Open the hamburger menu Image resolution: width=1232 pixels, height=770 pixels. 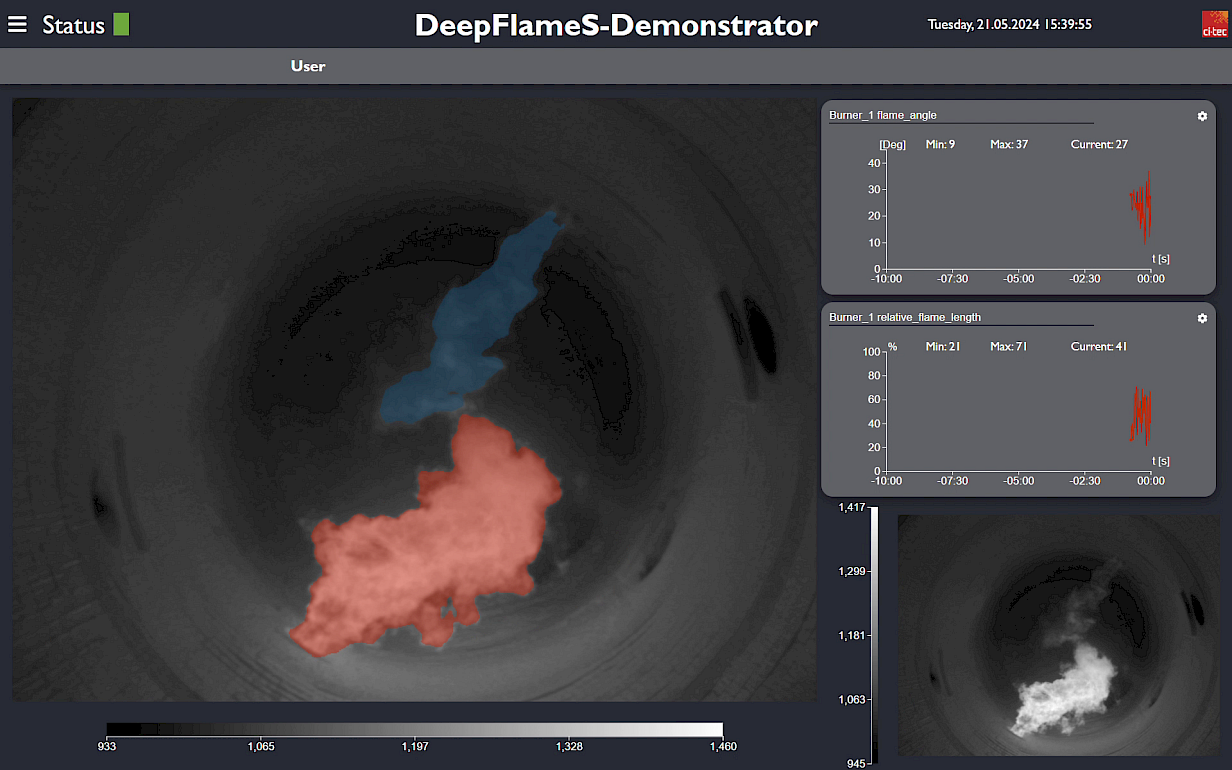[x=17, y=24]
